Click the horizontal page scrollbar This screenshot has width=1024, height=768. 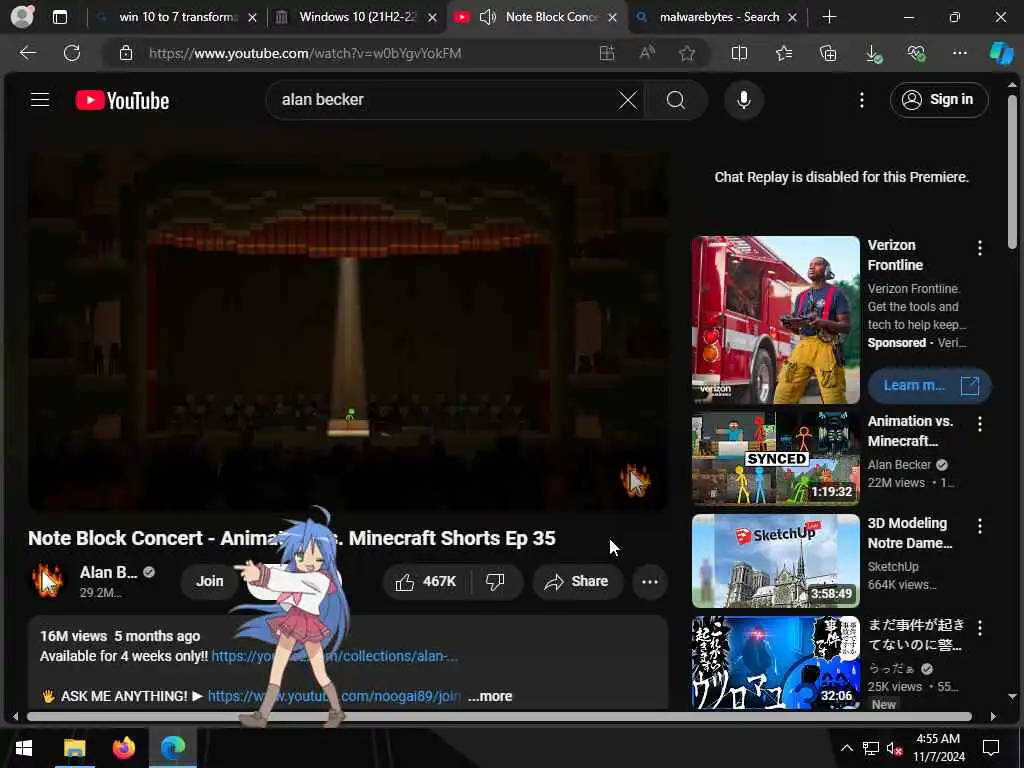tap(499, 716)
